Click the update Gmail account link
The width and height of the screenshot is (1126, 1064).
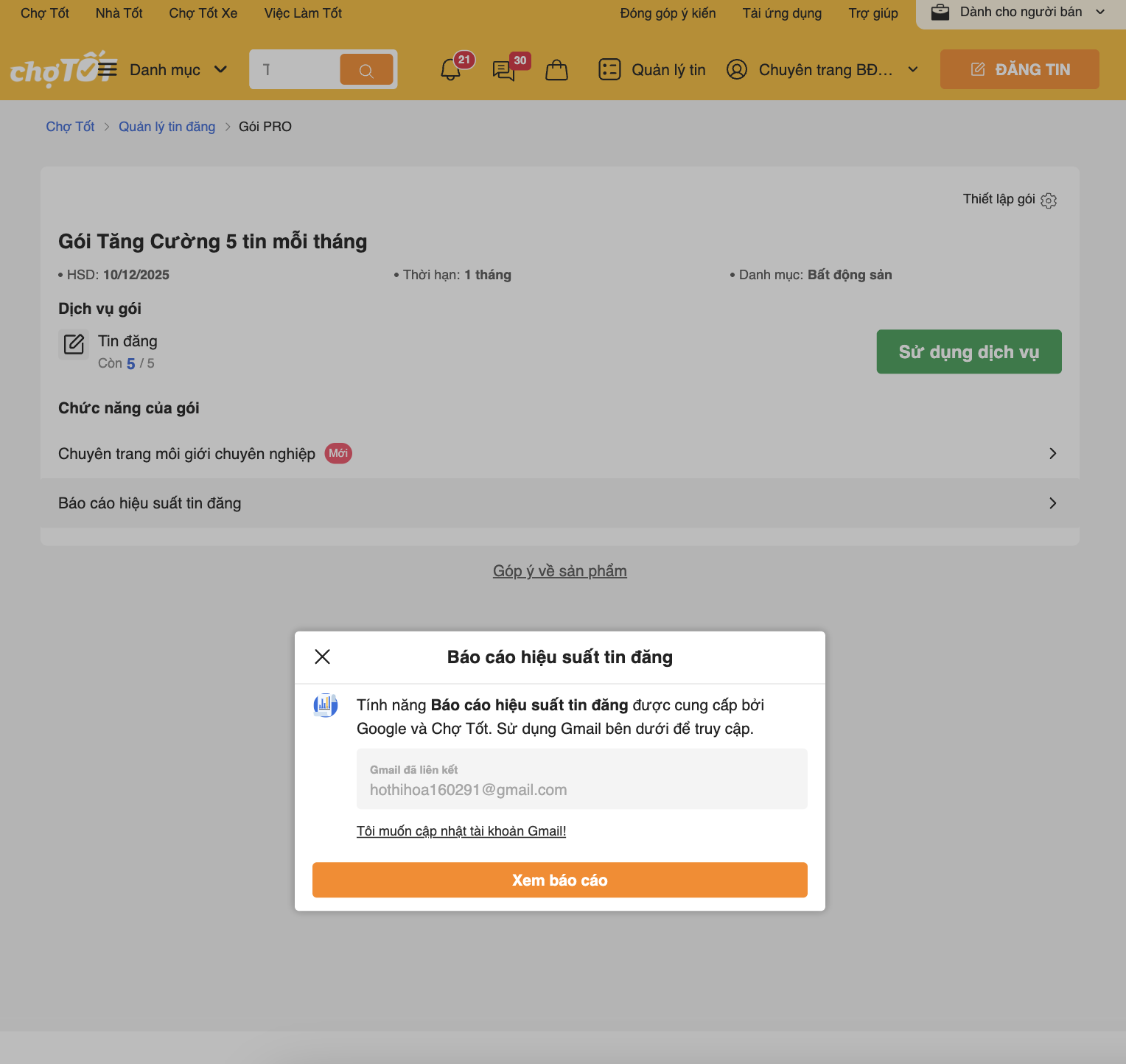(461, 831)
